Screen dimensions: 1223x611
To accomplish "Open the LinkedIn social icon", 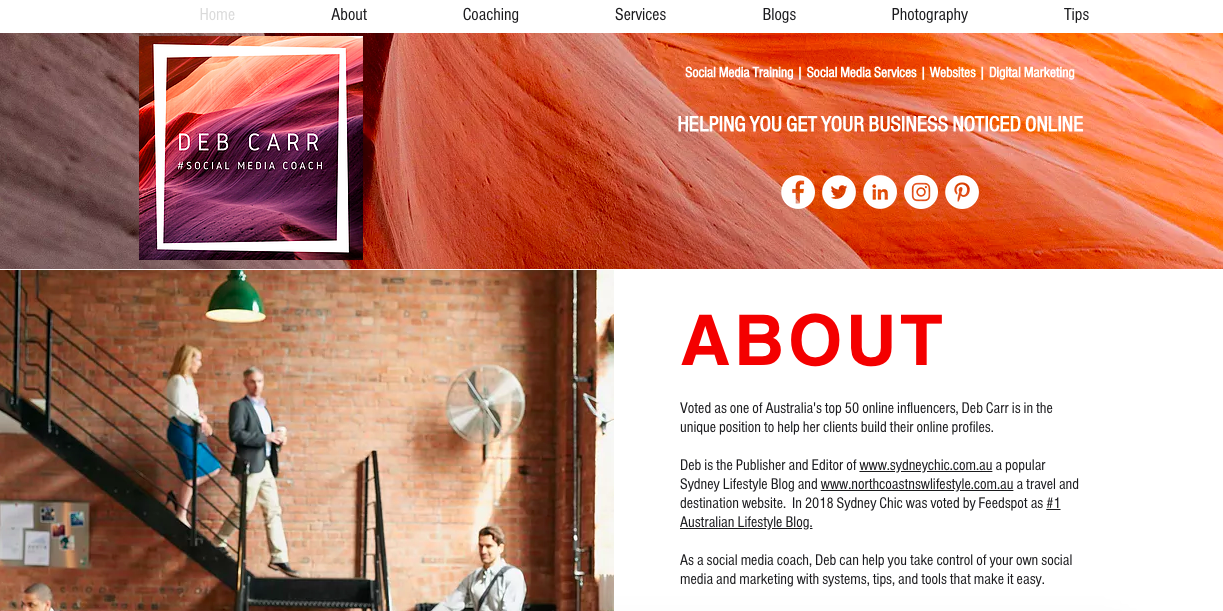I will point(880,192).
